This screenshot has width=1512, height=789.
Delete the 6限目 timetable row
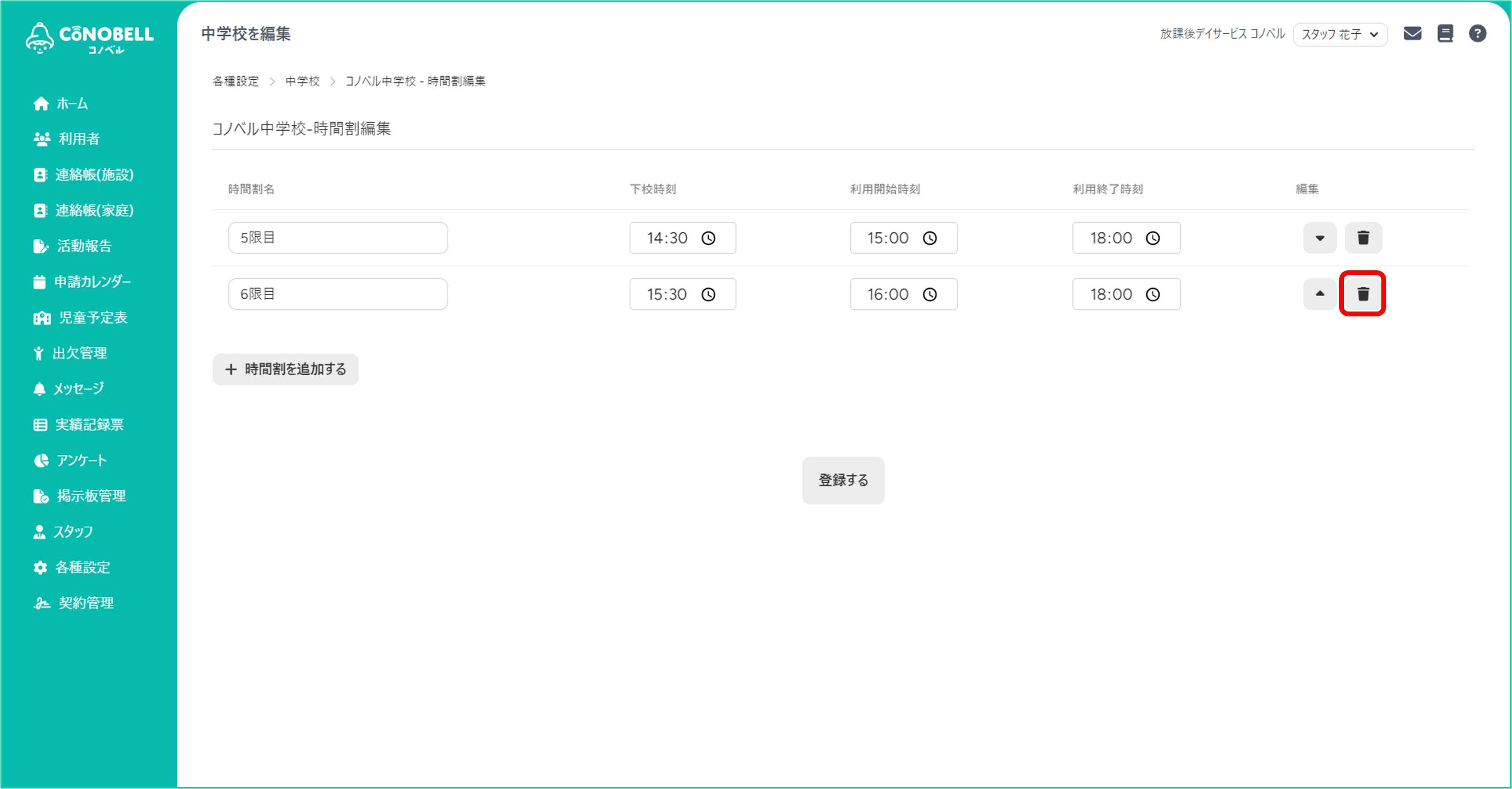coord(1363,294)
